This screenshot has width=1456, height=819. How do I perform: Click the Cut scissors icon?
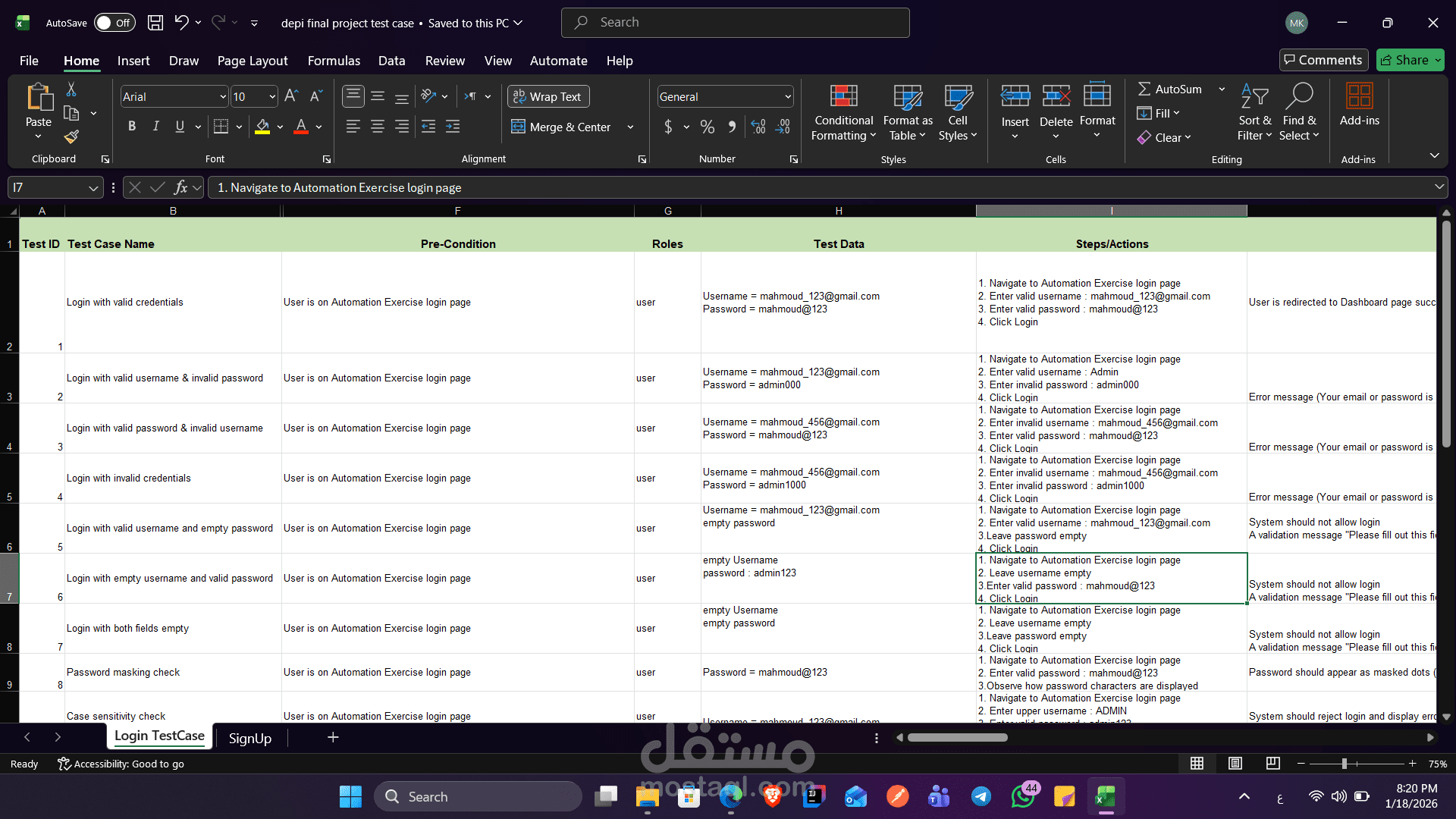pos(71,89)
